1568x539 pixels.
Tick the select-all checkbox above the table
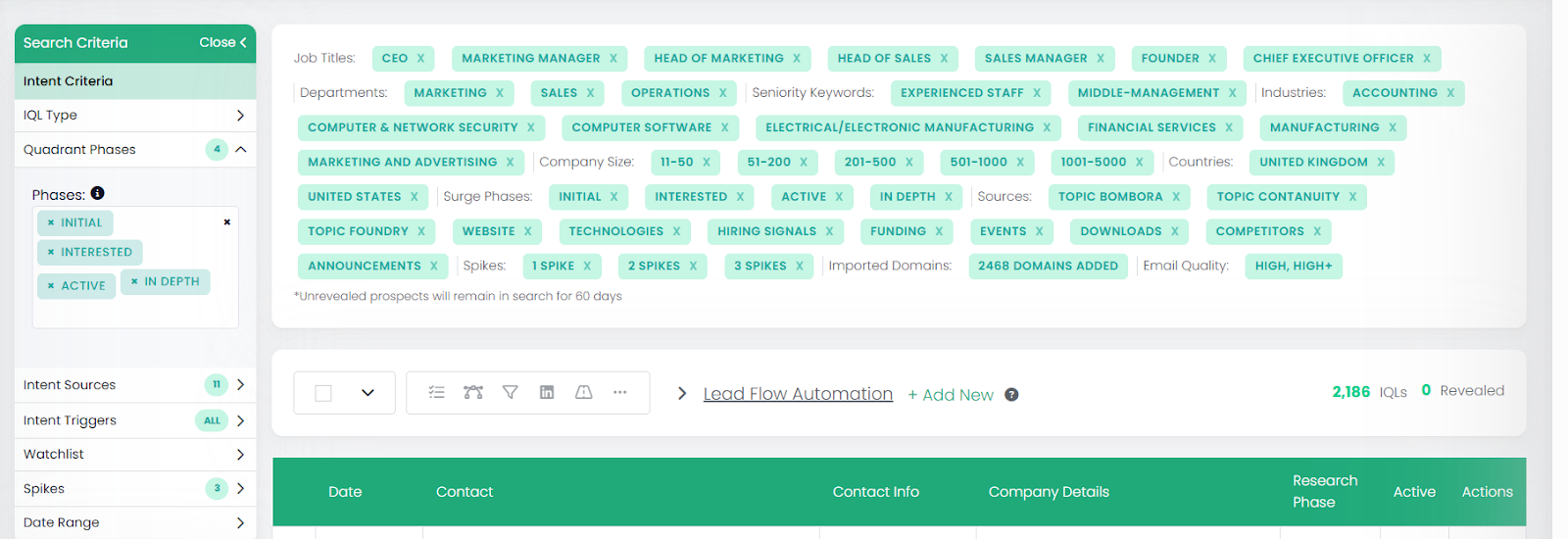(x=323, y=393)
